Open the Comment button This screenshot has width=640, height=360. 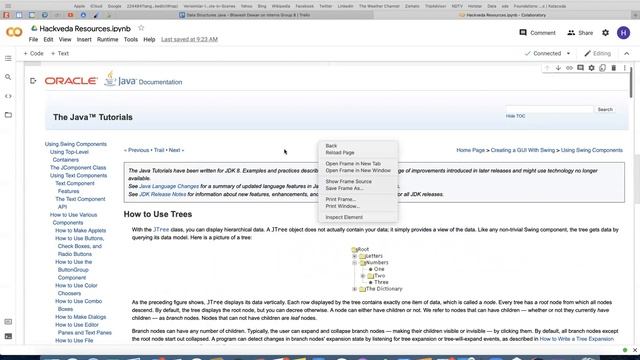tap(537, 33)
